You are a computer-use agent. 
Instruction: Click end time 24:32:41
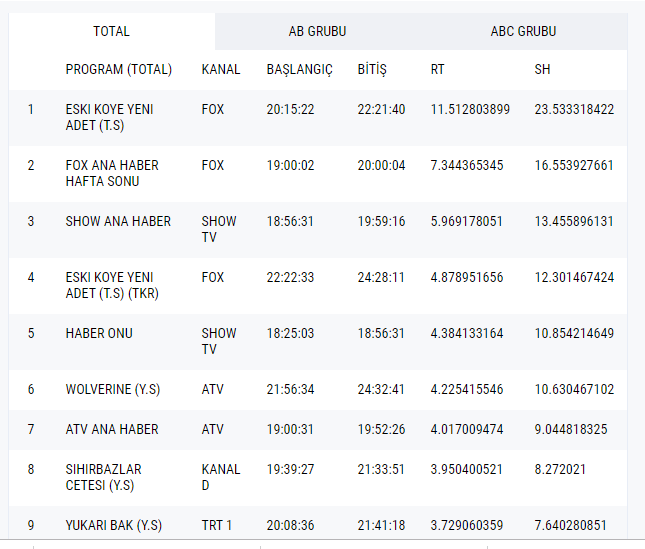381,389
